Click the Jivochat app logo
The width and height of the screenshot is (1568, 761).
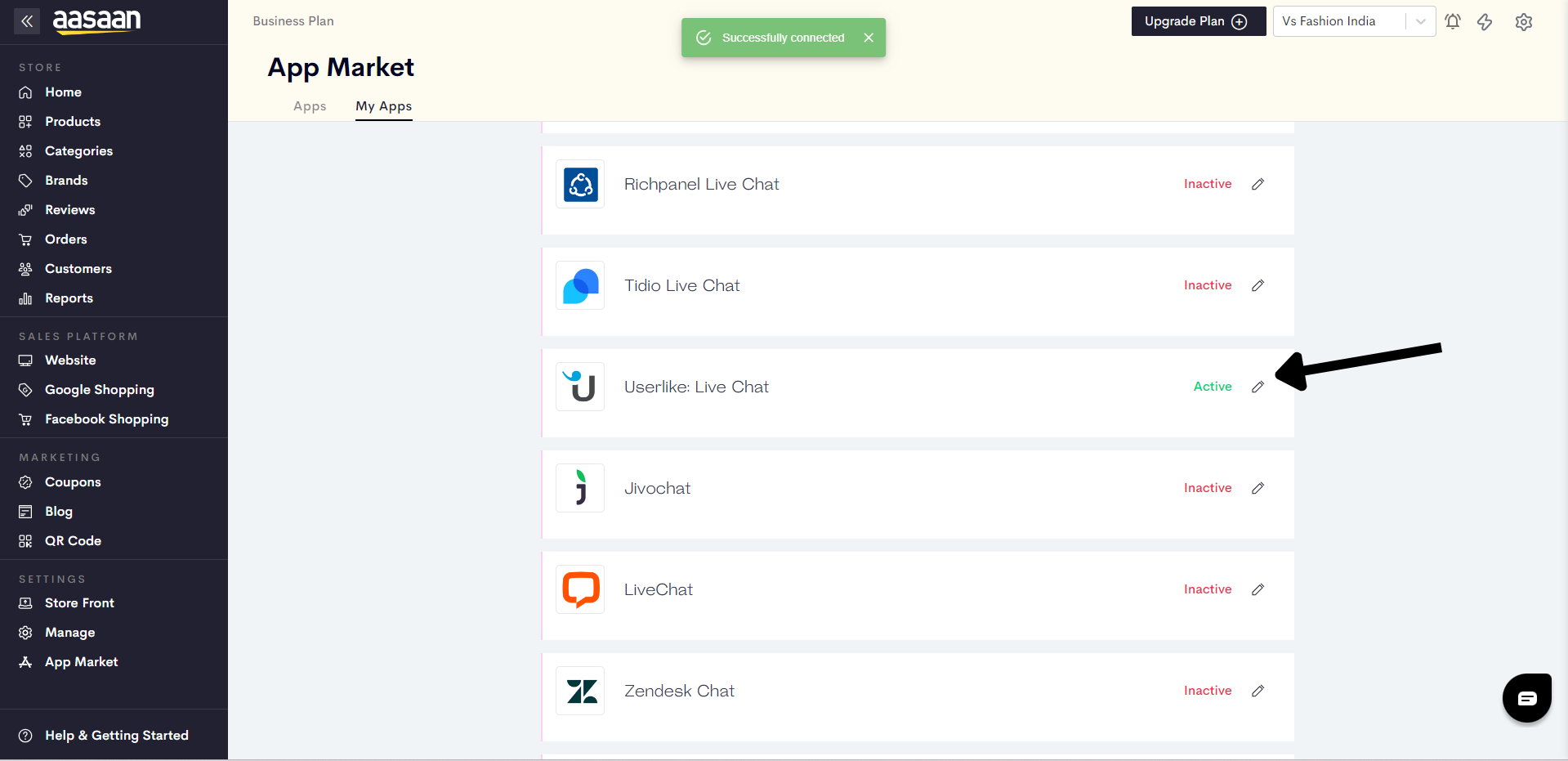(580, 488)
